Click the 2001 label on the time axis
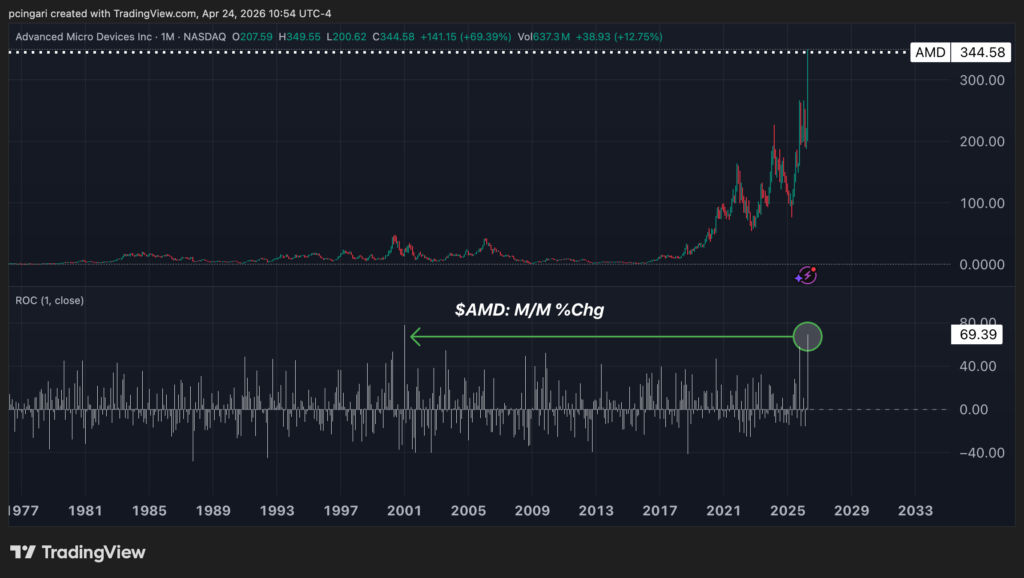1024x578 pixels. pos(404,511)
